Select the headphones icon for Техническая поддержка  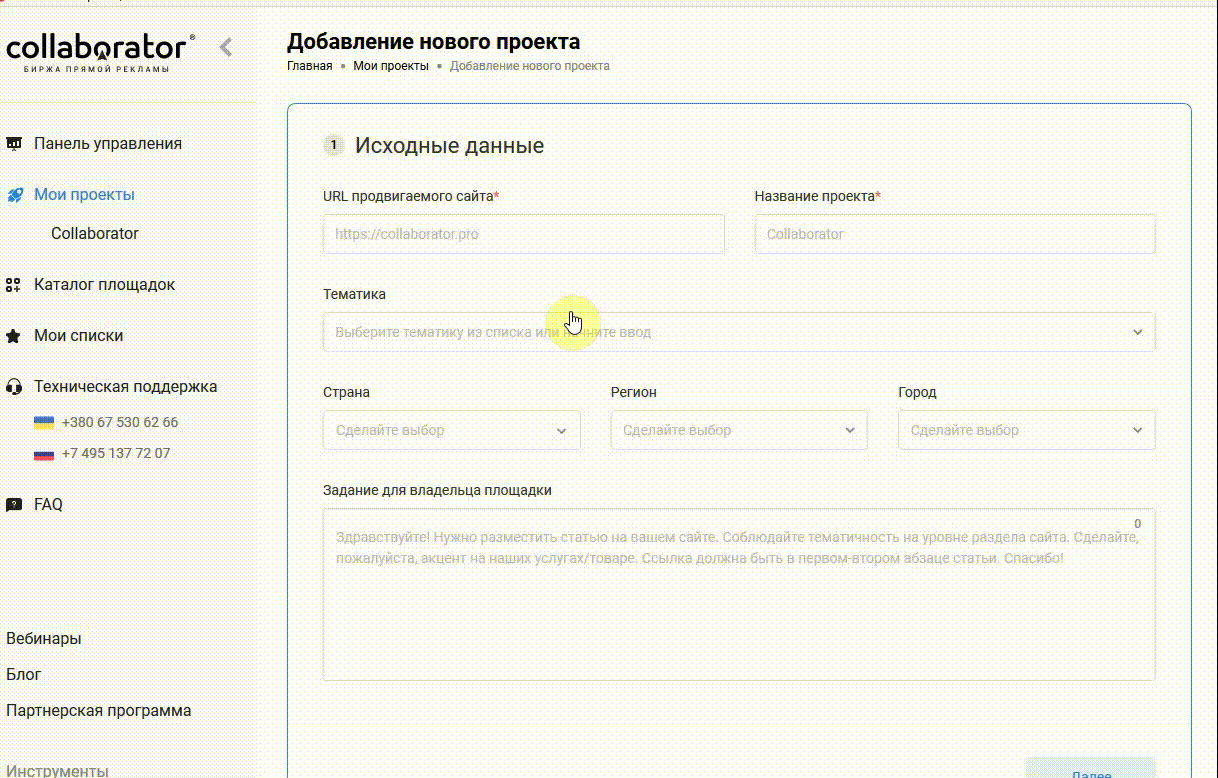coord(14,386)
